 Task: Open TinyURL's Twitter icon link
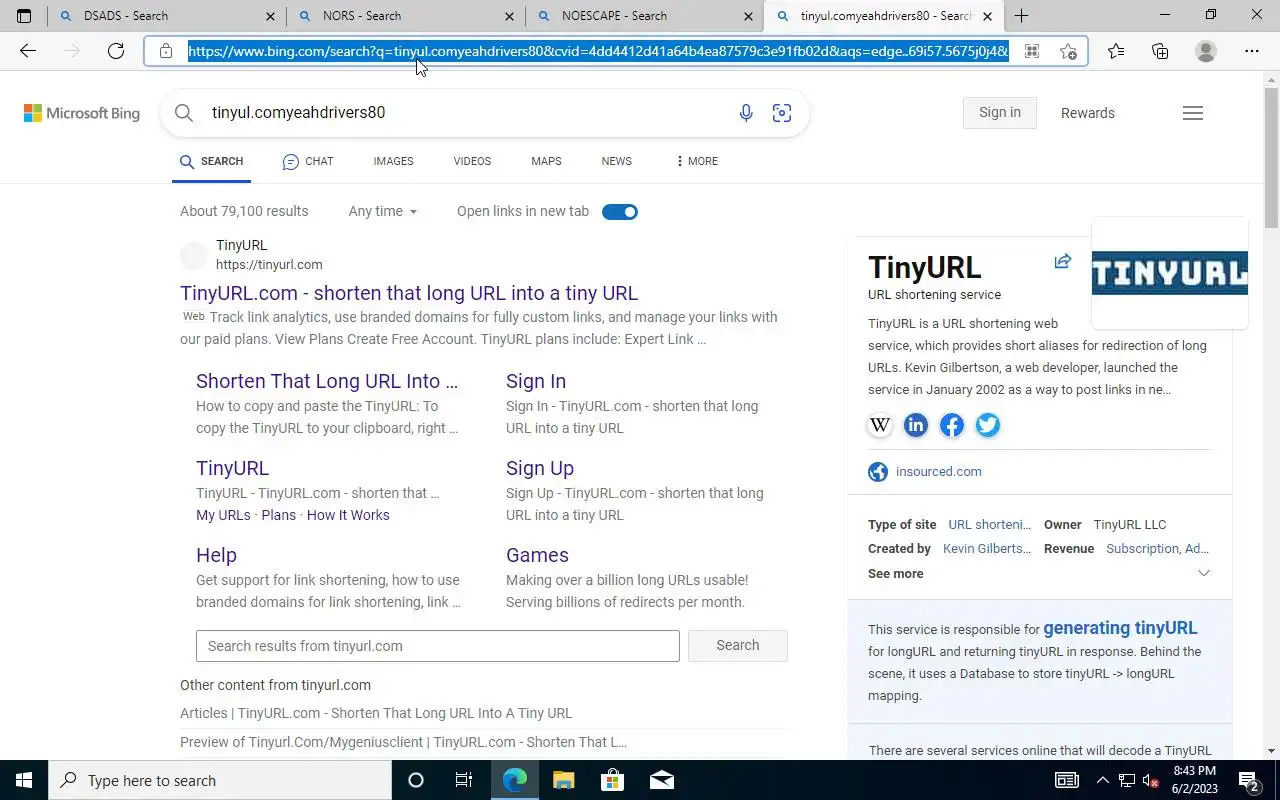pyautogui.click(x=988, y=425)
